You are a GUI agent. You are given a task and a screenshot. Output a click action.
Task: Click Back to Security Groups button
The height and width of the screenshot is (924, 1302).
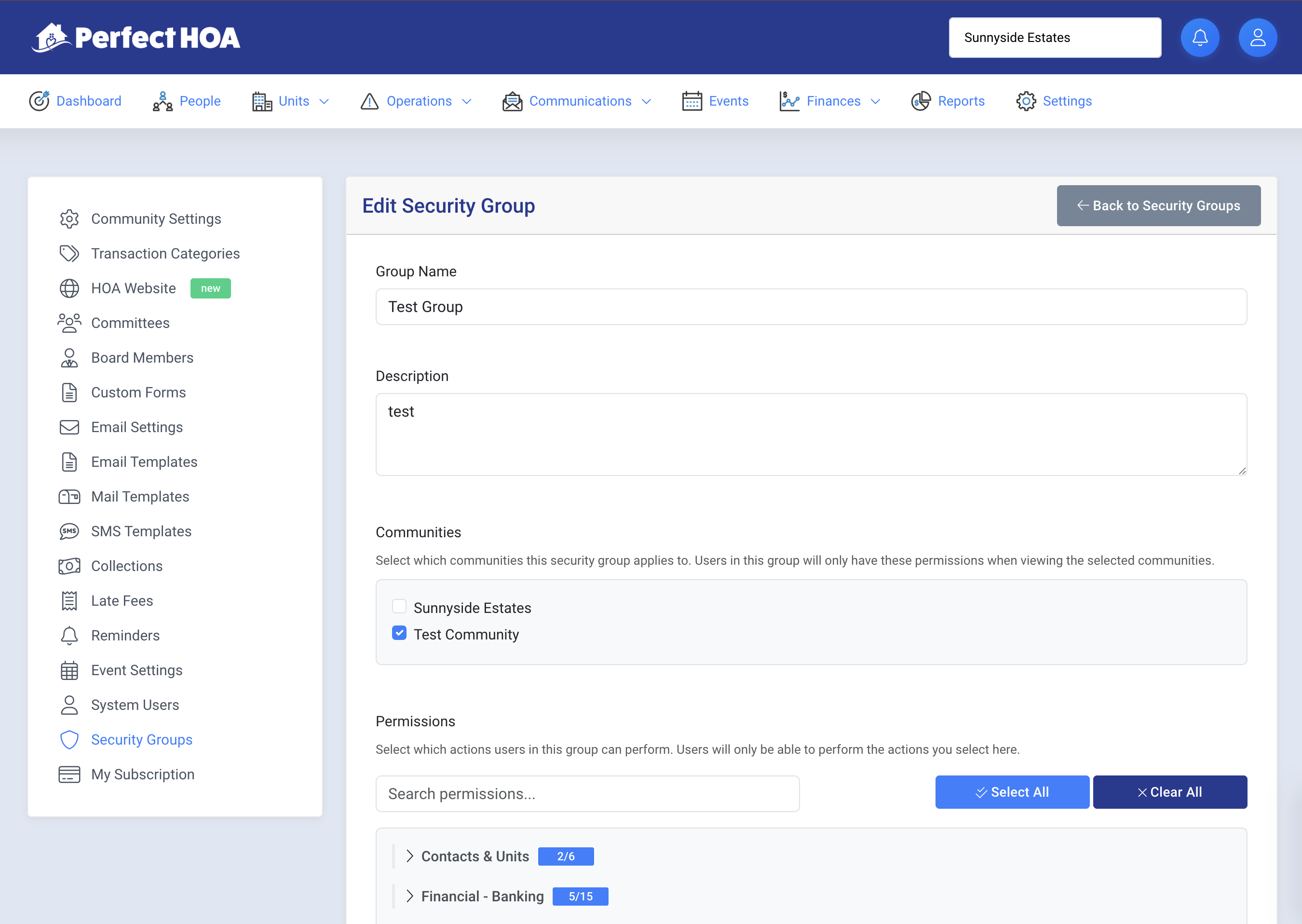[1158, 205]
